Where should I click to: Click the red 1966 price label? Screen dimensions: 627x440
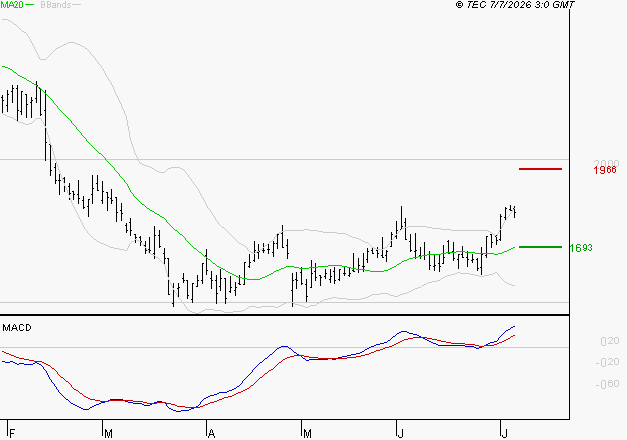[605, 170]
